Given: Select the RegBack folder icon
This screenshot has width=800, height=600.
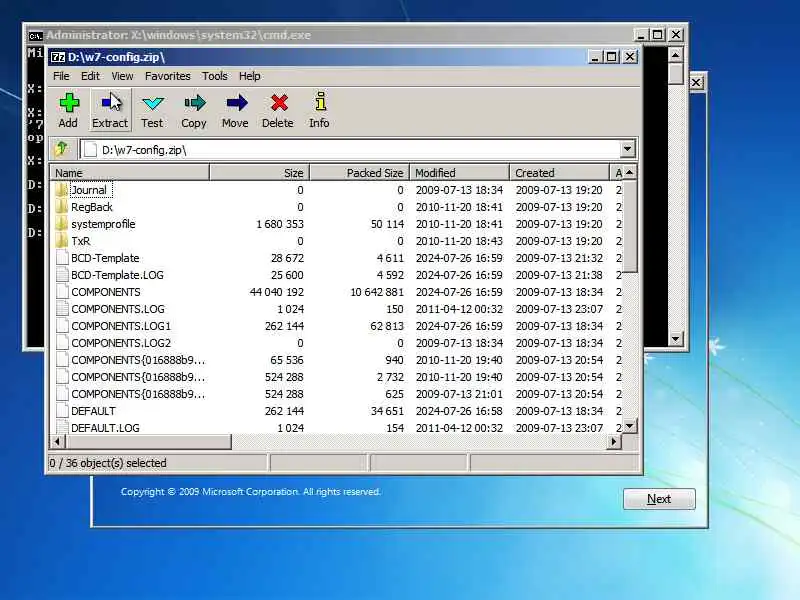Looking at the screenshot, I should coord(62,207).
